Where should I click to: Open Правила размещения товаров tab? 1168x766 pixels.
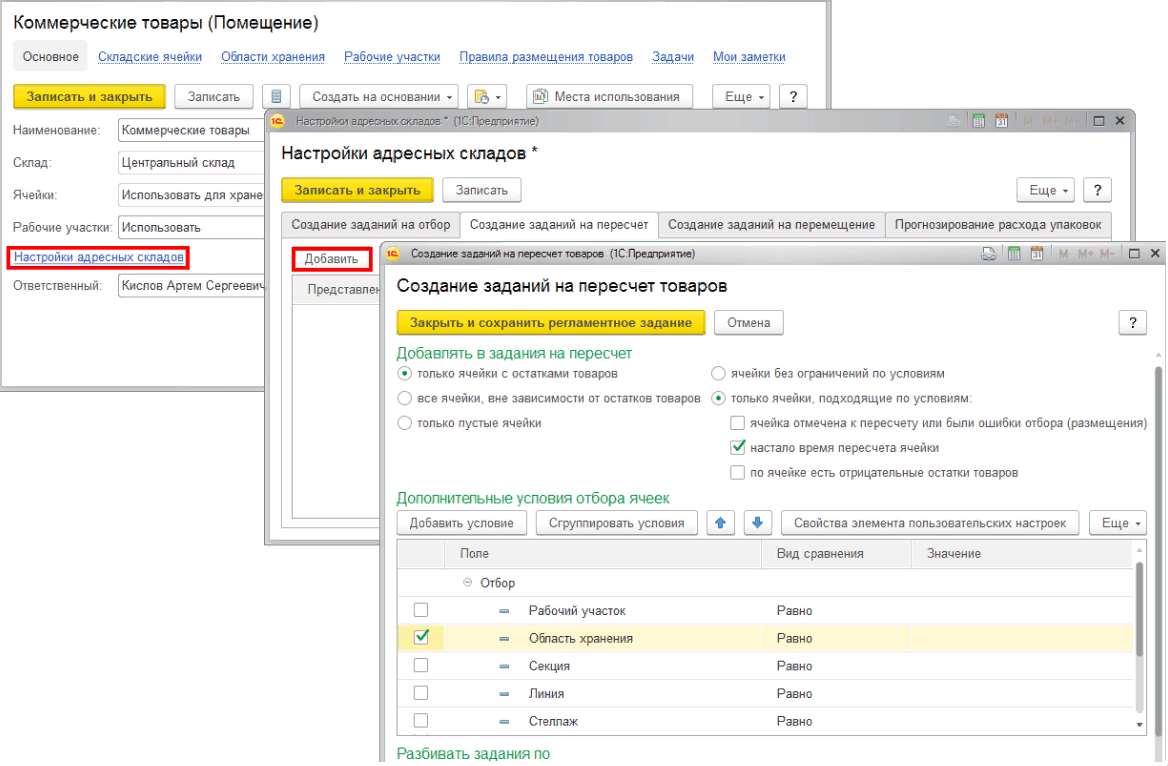pos(546,57)
